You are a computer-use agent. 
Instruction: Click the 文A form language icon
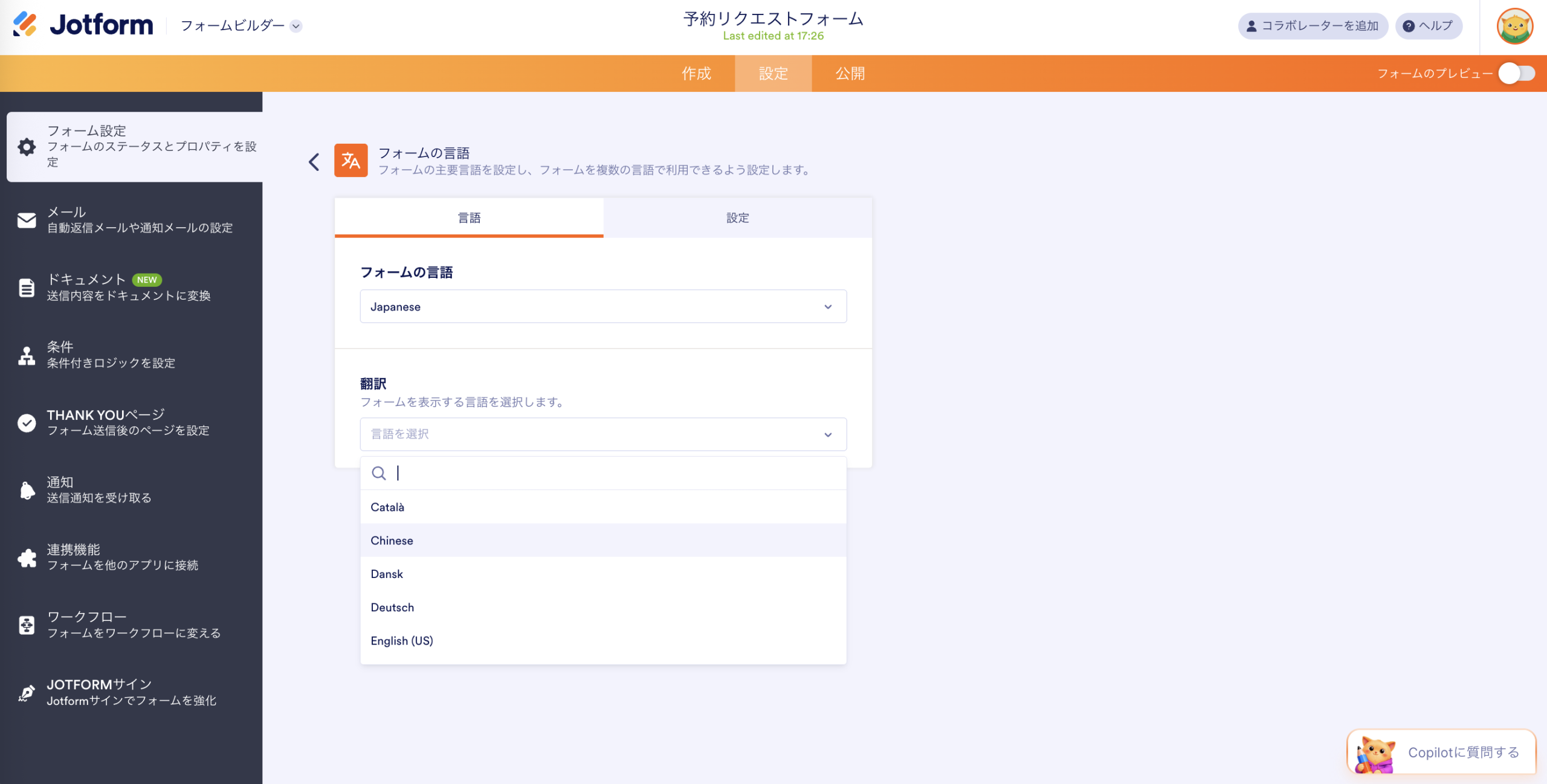pos(351,161)
